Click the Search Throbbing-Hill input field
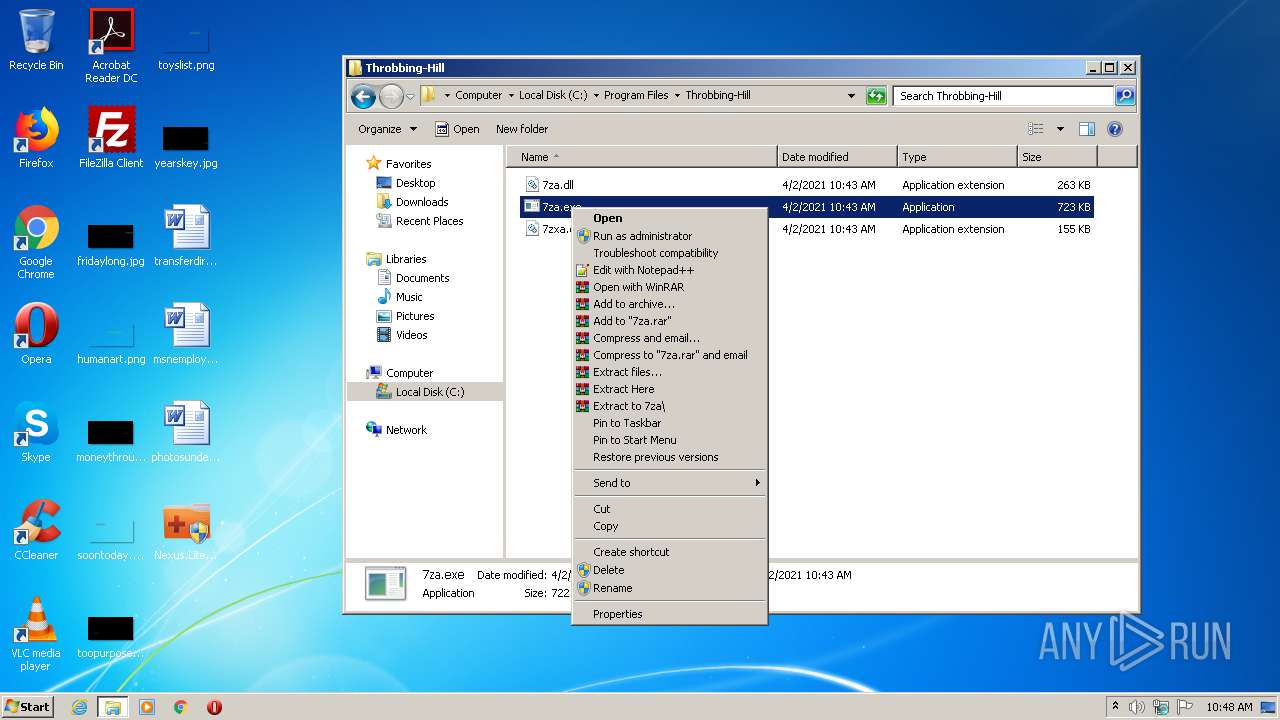This screenshot has height=720, width=1280. [x=1003, y=96]
